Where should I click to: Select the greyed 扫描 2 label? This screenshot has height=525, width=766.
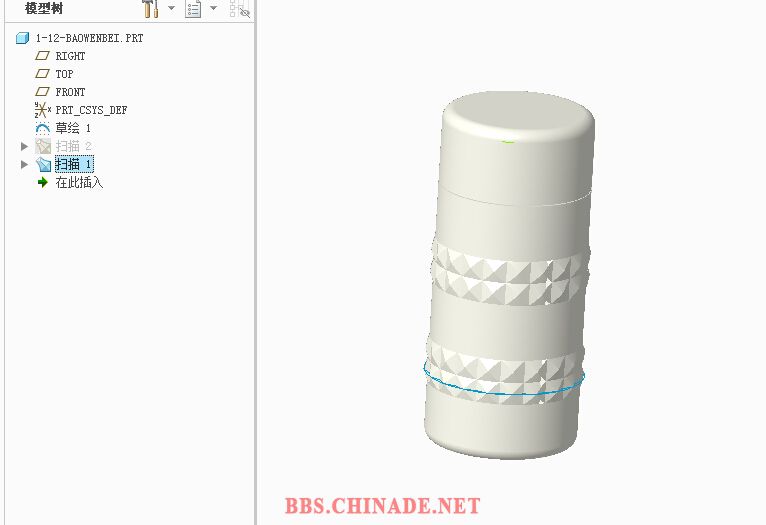click(73, 146)
